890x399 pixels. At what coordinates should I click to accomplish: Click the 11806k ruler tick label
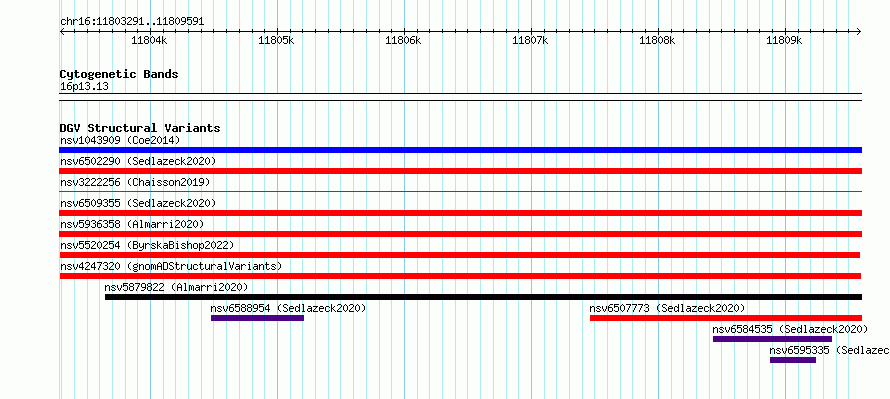[x=404, y=40]
